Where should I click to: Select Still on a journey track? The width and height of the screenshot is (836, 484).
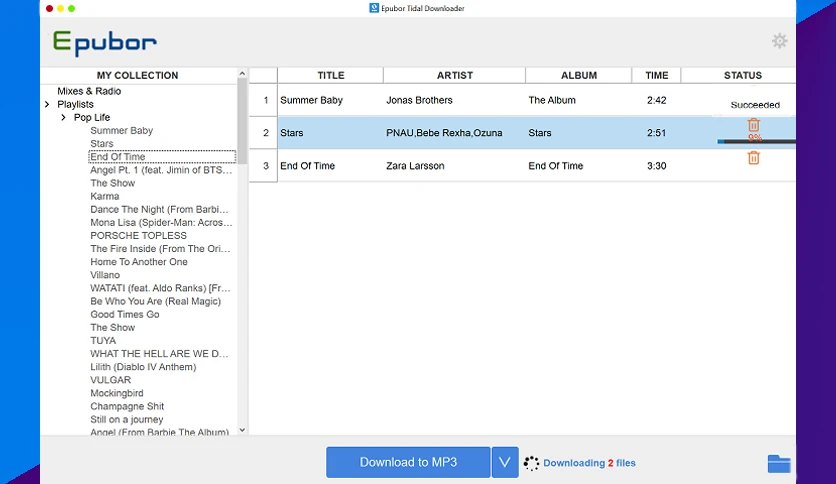pos(126,420)
